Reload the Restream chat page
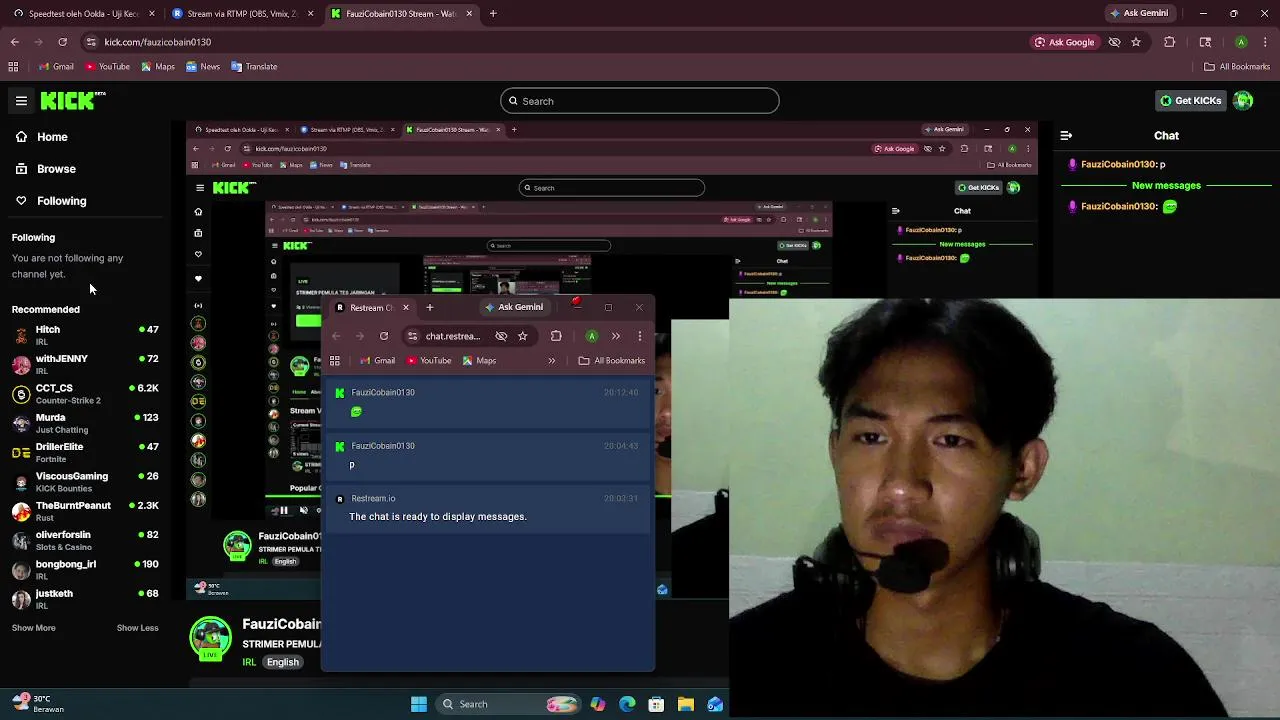Image resolution: width=1280 pixels, height=720 pixels. (x=384, y=336)
